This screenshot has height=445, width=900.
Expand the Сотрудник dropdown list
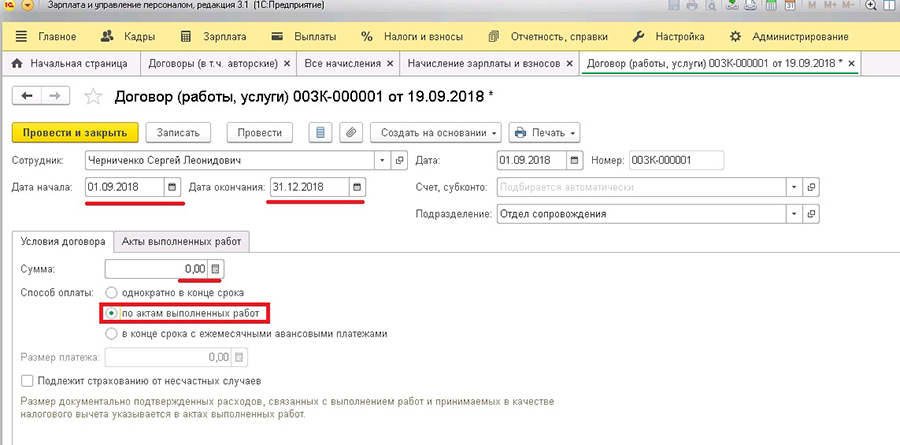[383, 161]
